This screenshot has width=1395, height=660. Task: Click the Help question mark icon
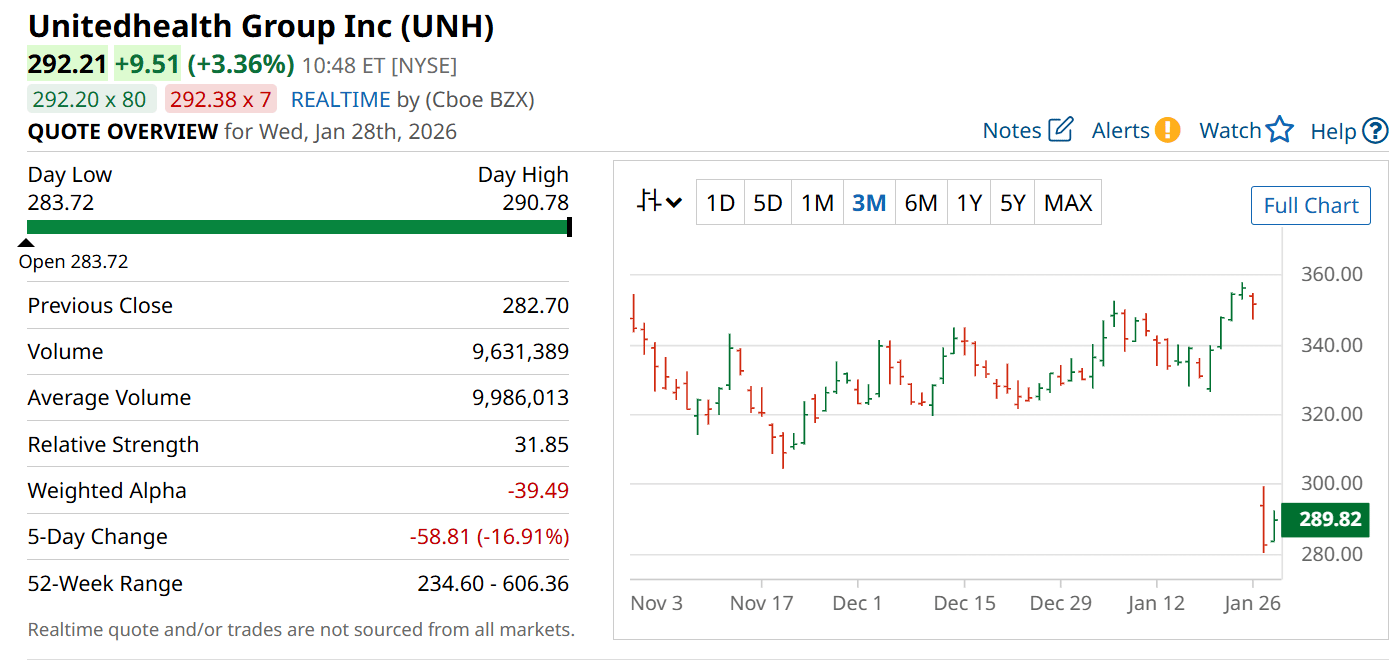pyautogui.click(x=1376, y=131)
